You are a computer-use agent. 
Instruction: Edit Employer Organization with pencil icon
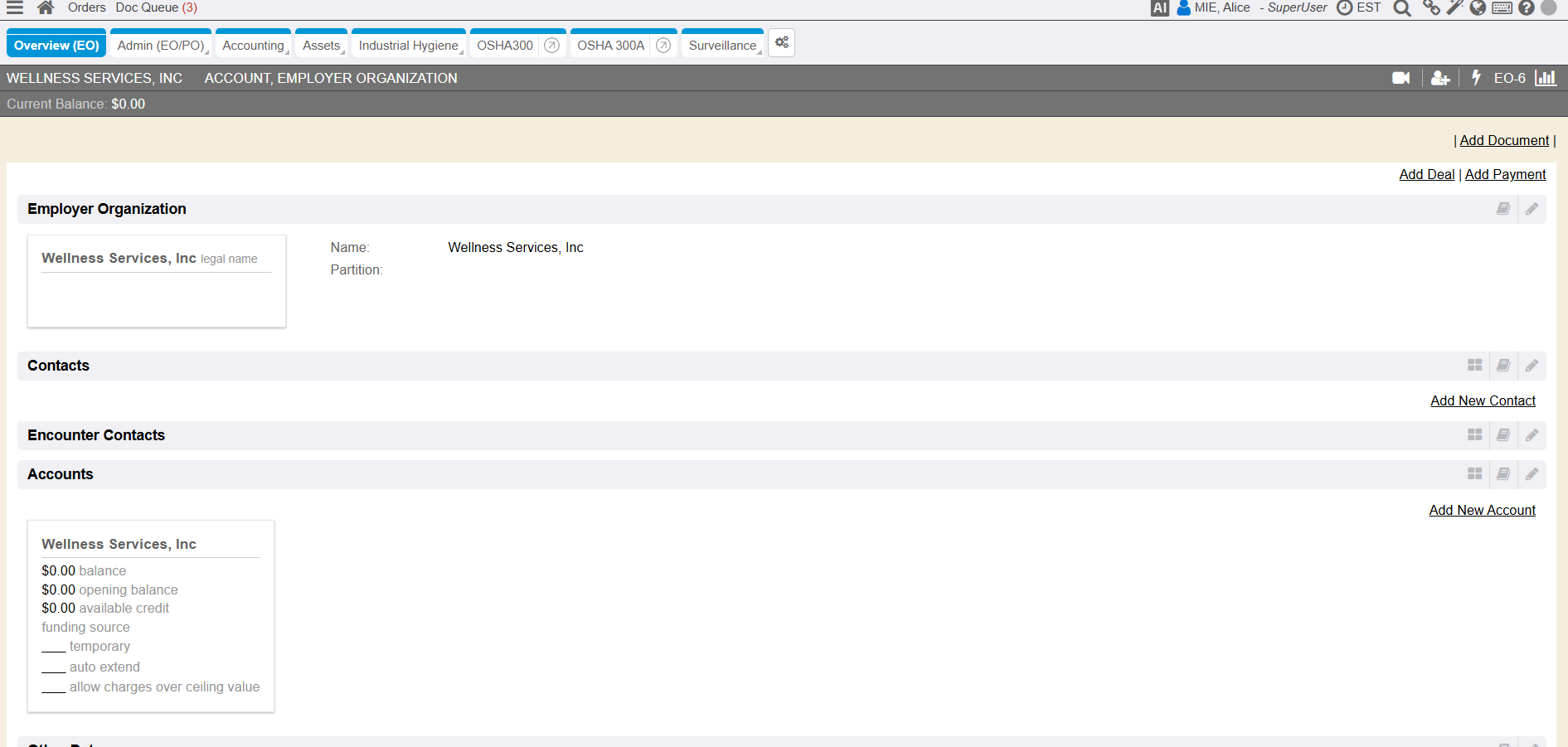tap(1532, 209)
